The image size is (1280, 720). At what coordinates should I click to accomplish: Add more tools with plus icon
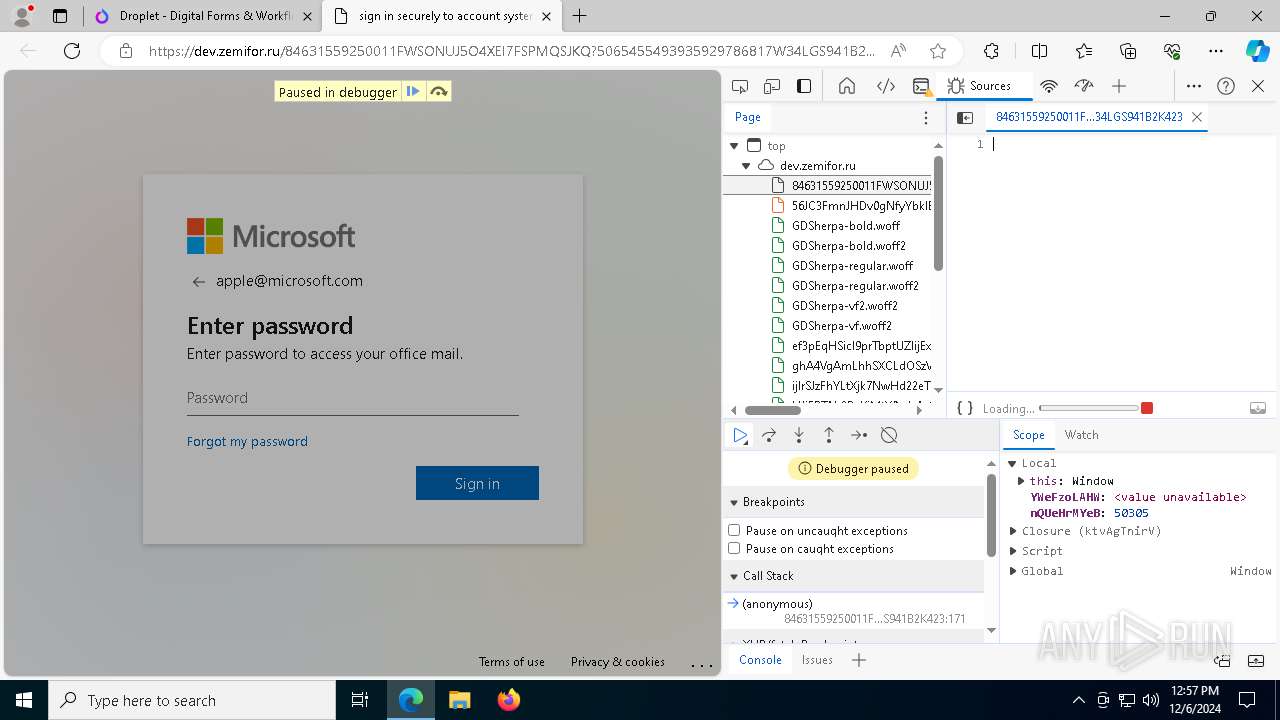1119,86
